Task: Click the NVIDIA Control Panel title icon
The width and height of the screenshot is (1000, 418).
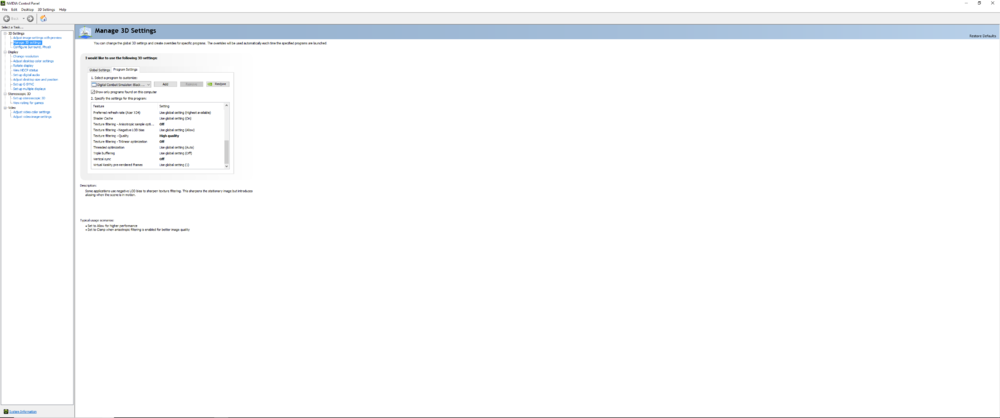Action: click(3, 3)
